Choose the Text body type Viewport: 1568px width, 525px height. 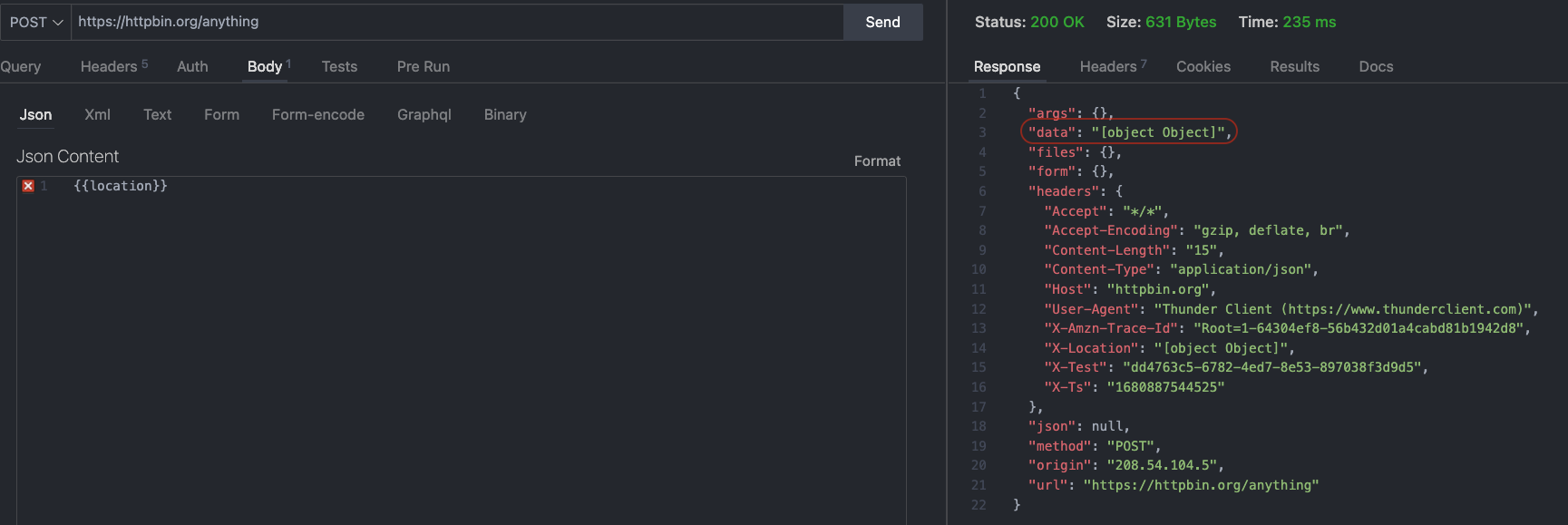click(157, 114)
